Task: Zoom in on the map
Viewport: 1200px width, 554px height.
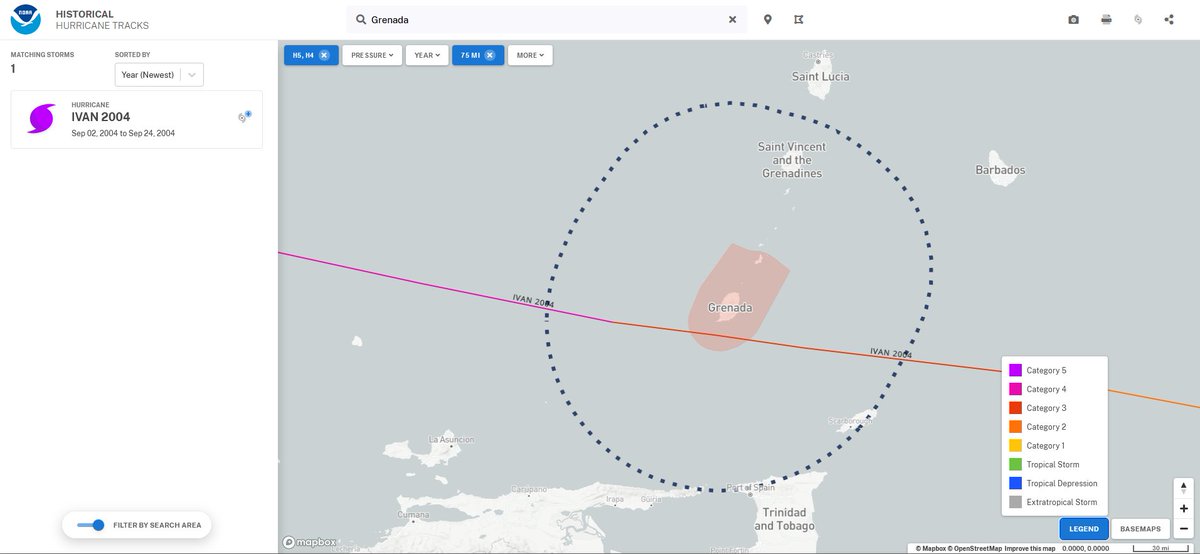Action: click(1184, 509)
